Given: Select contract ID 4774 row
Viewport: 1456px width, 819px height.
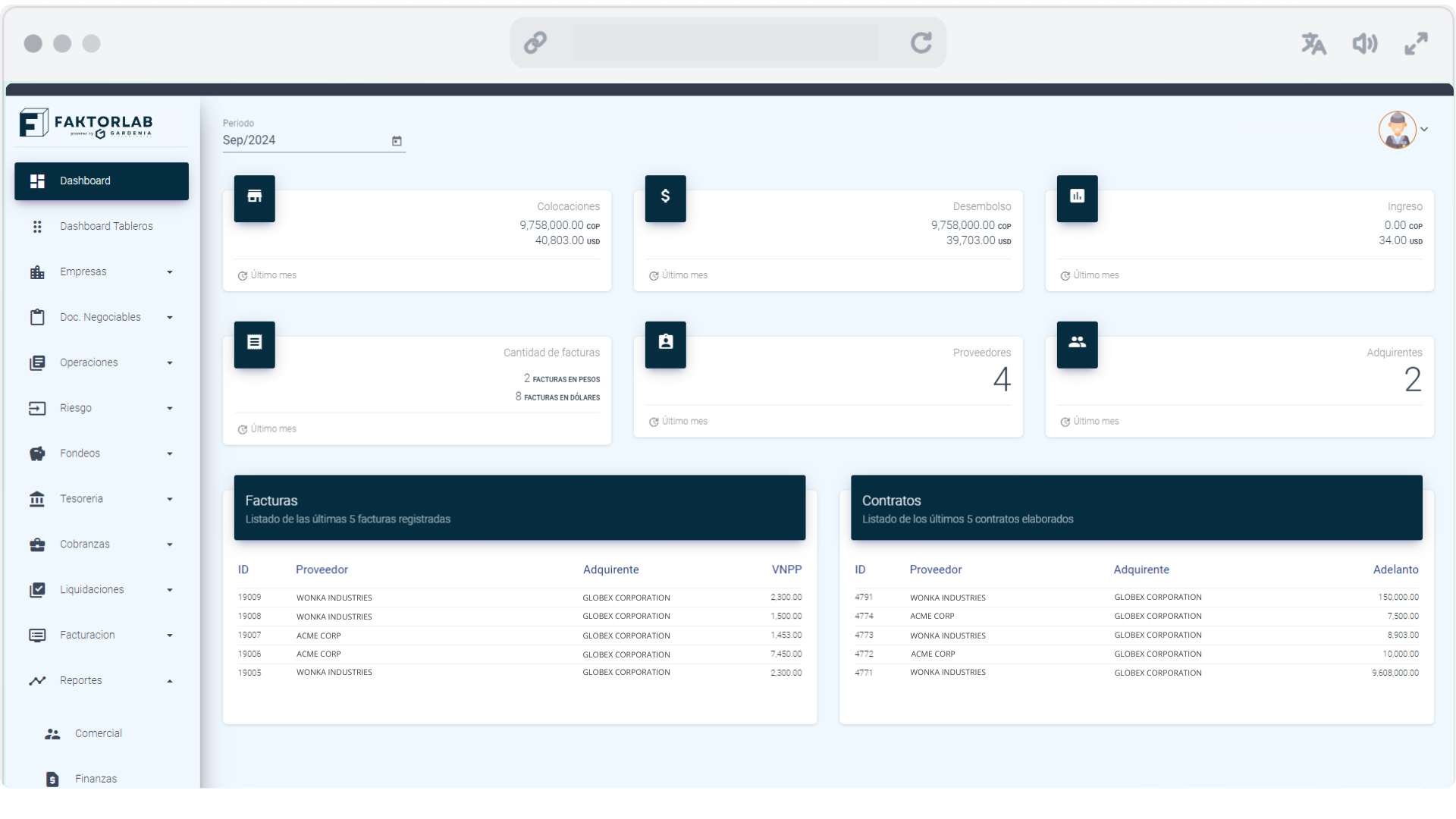Looking at the screenshot, I should (1136, 617).
